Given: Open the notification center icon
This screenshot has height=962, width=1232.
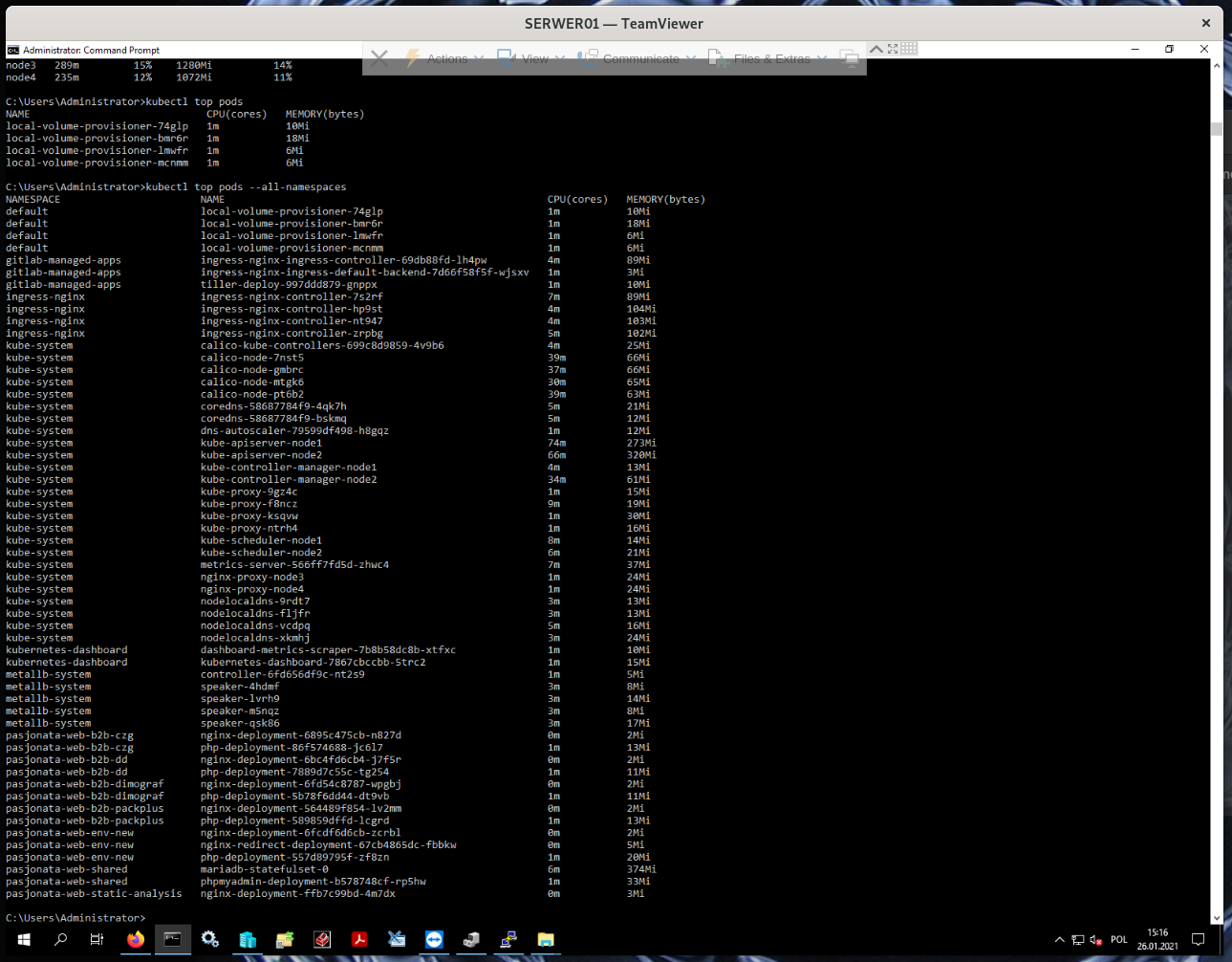Looking at the screenshot, I should [x=1198, y=940].
